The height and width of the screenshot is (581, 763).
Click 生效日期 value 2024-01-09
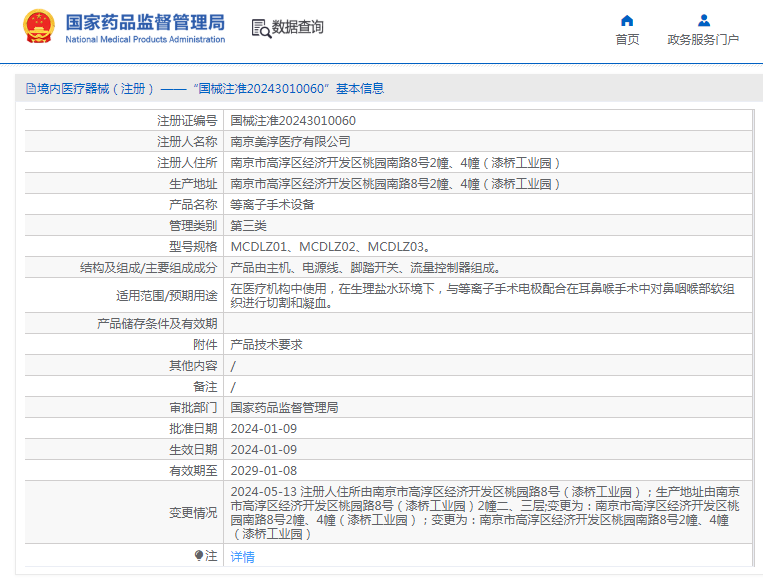click(x=264, y=450)
